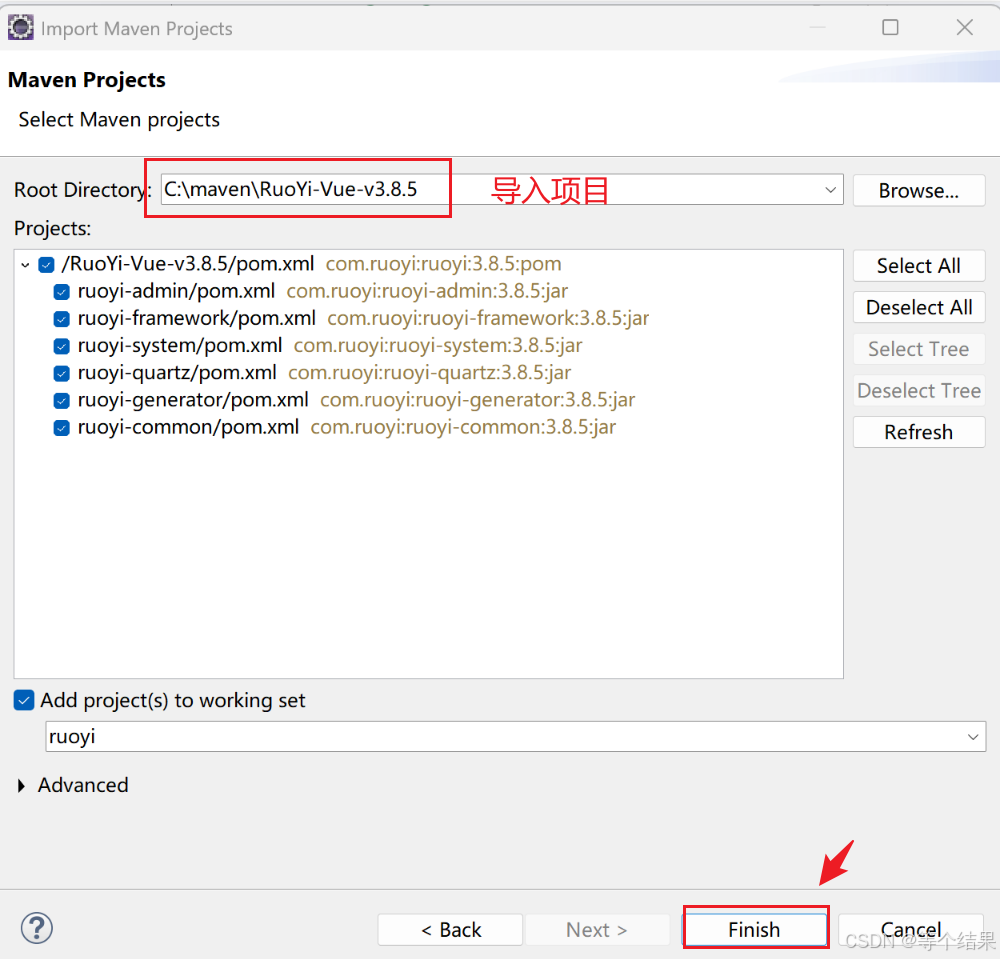Image resolution: width=1000 pixels, height=959 pixels.
Task: Click the Deselect All button
Action: click(x=919, y=307)
